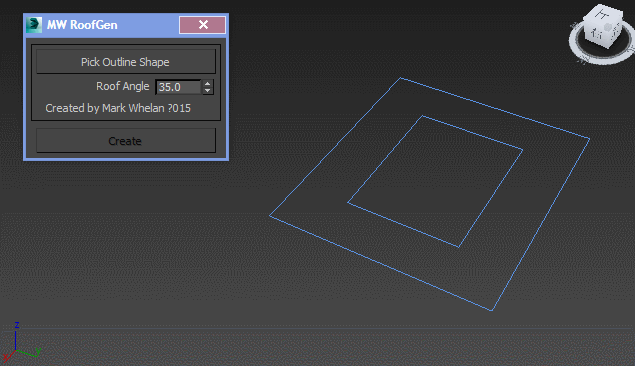Click the MW RoofGen title bar text
Screen dimensions: 635x366
(82, 25)
